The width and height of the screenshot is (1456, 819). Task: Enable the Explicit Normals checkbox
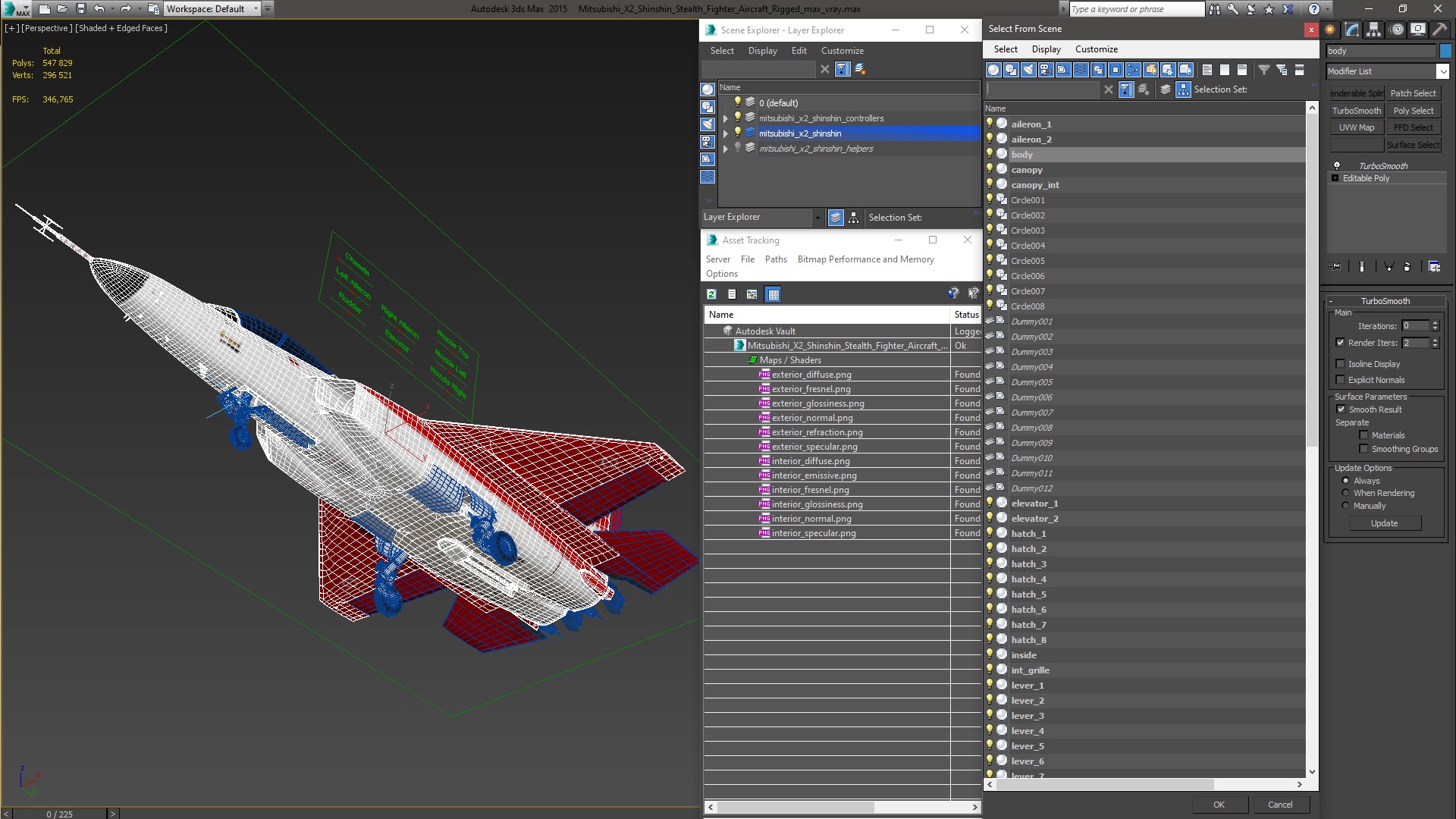[x=1340, y=380]
